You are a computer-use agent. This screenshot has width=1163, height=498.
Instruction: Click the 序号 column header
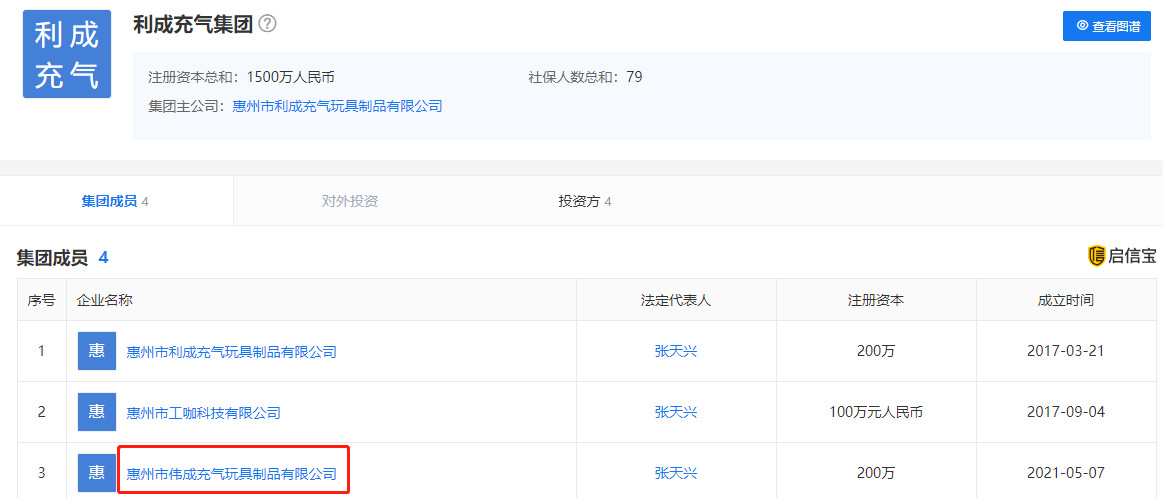42,301
